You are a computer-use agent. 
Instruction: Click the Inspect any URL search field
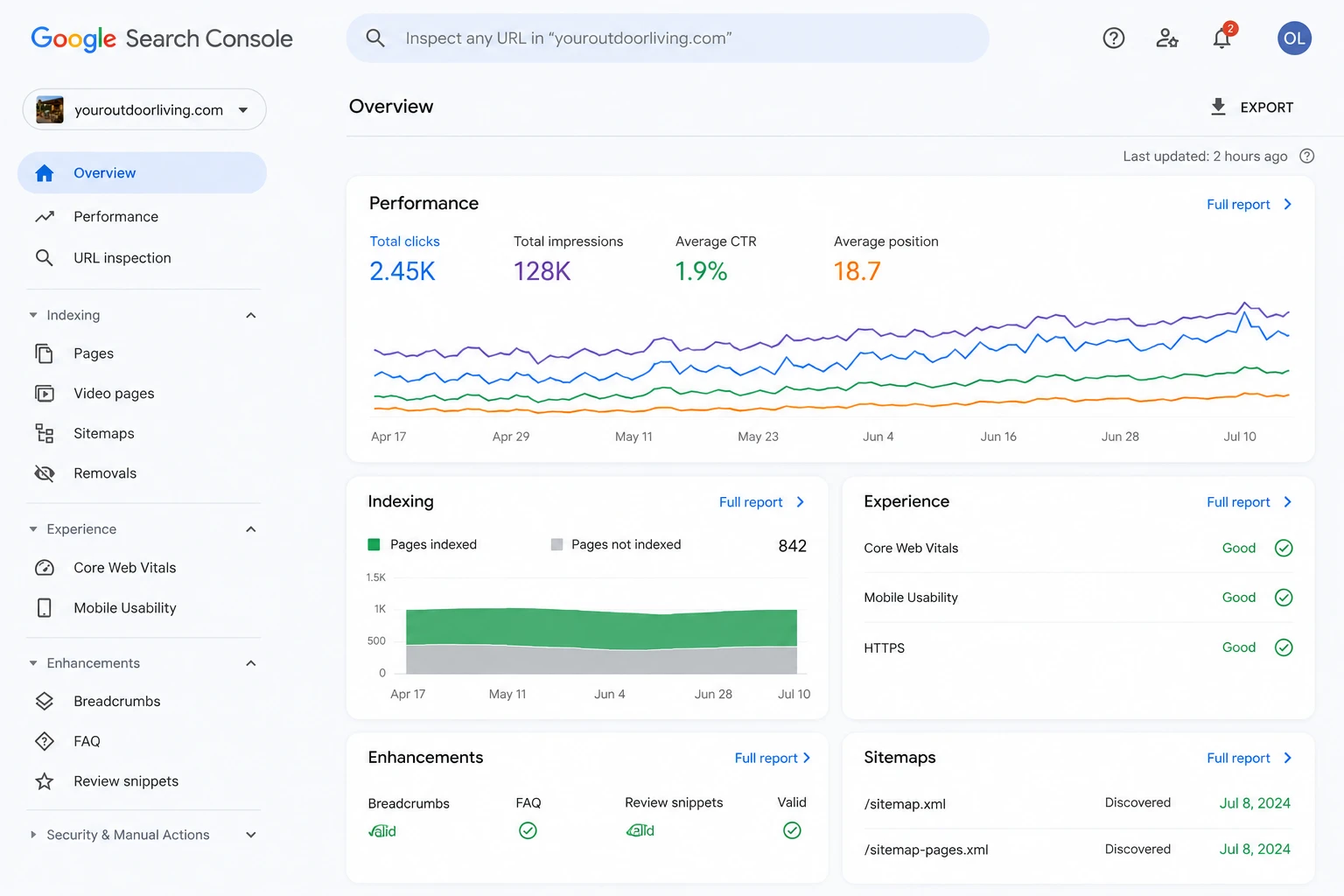pyautogui.click(x=668, y=38)
